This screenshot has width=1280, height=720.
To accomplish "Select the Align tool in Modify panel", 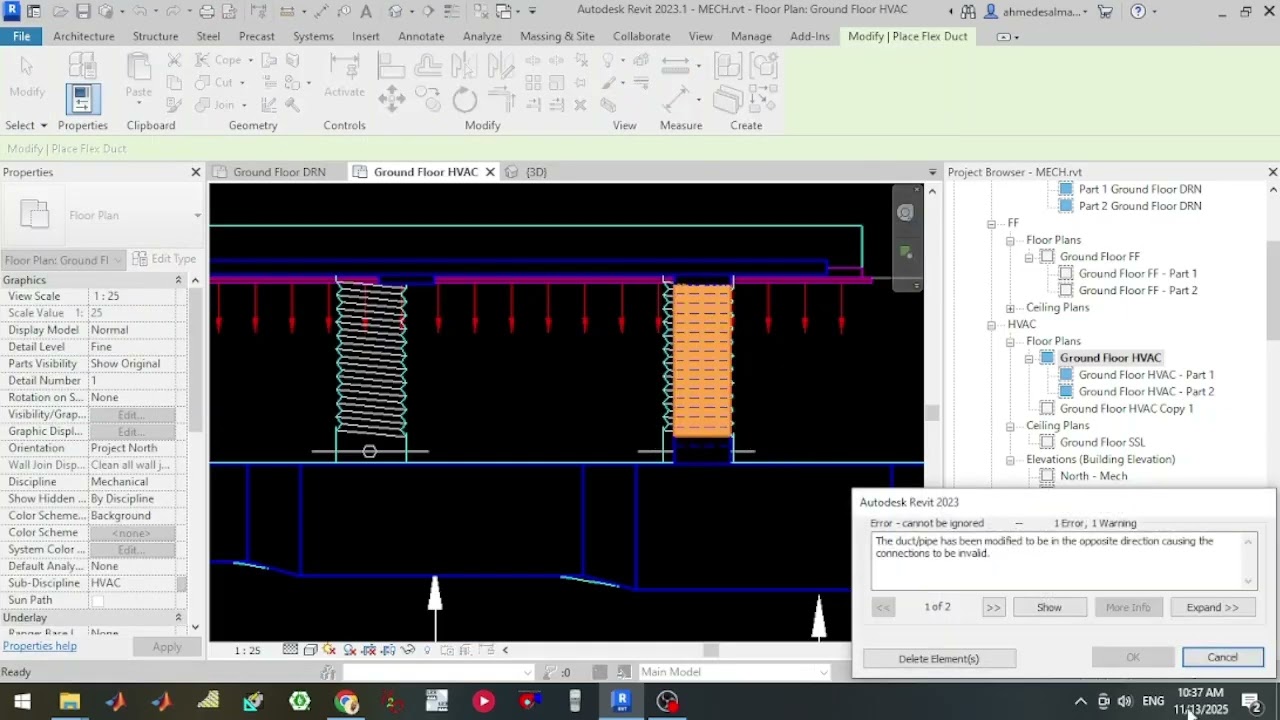I will (390, 66).
